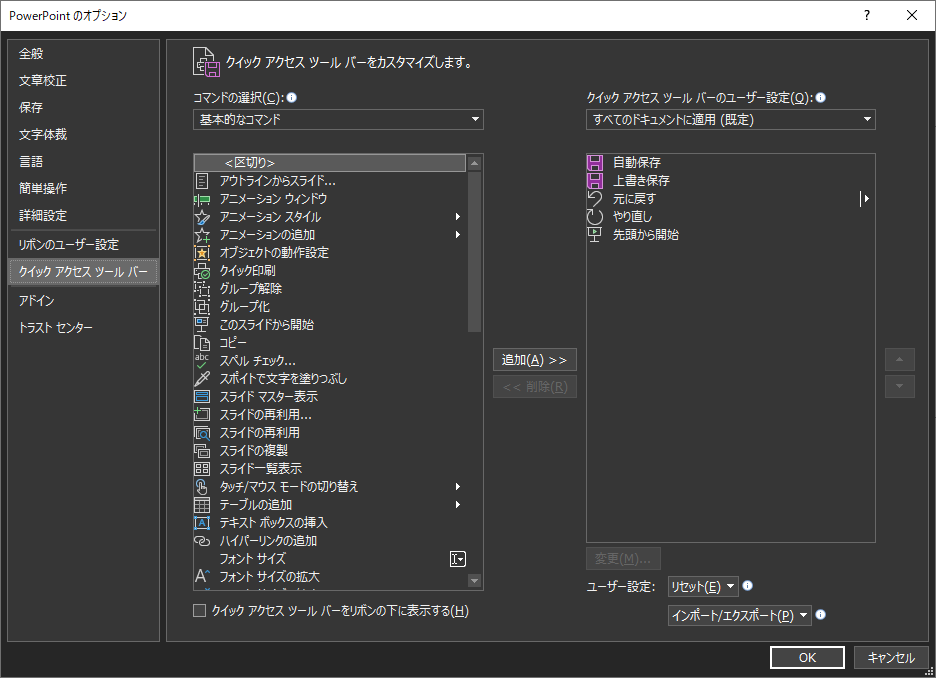Click the グループ化 icon
The image size is (936, 678).
click(202, 307)
